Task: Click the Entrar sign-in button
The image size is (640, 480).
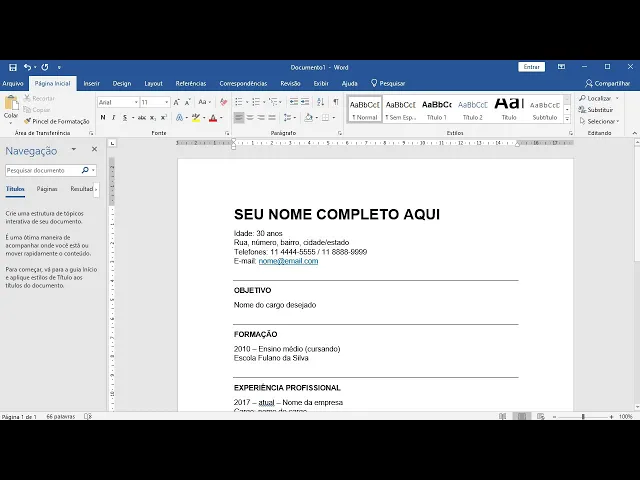Action: 531,67
